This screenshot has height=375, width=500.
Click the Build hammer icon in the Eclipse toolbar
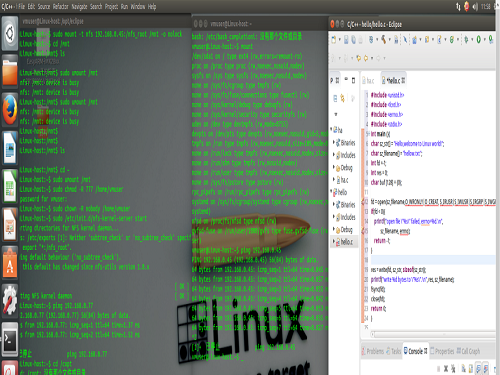click(x=384, y=39)
